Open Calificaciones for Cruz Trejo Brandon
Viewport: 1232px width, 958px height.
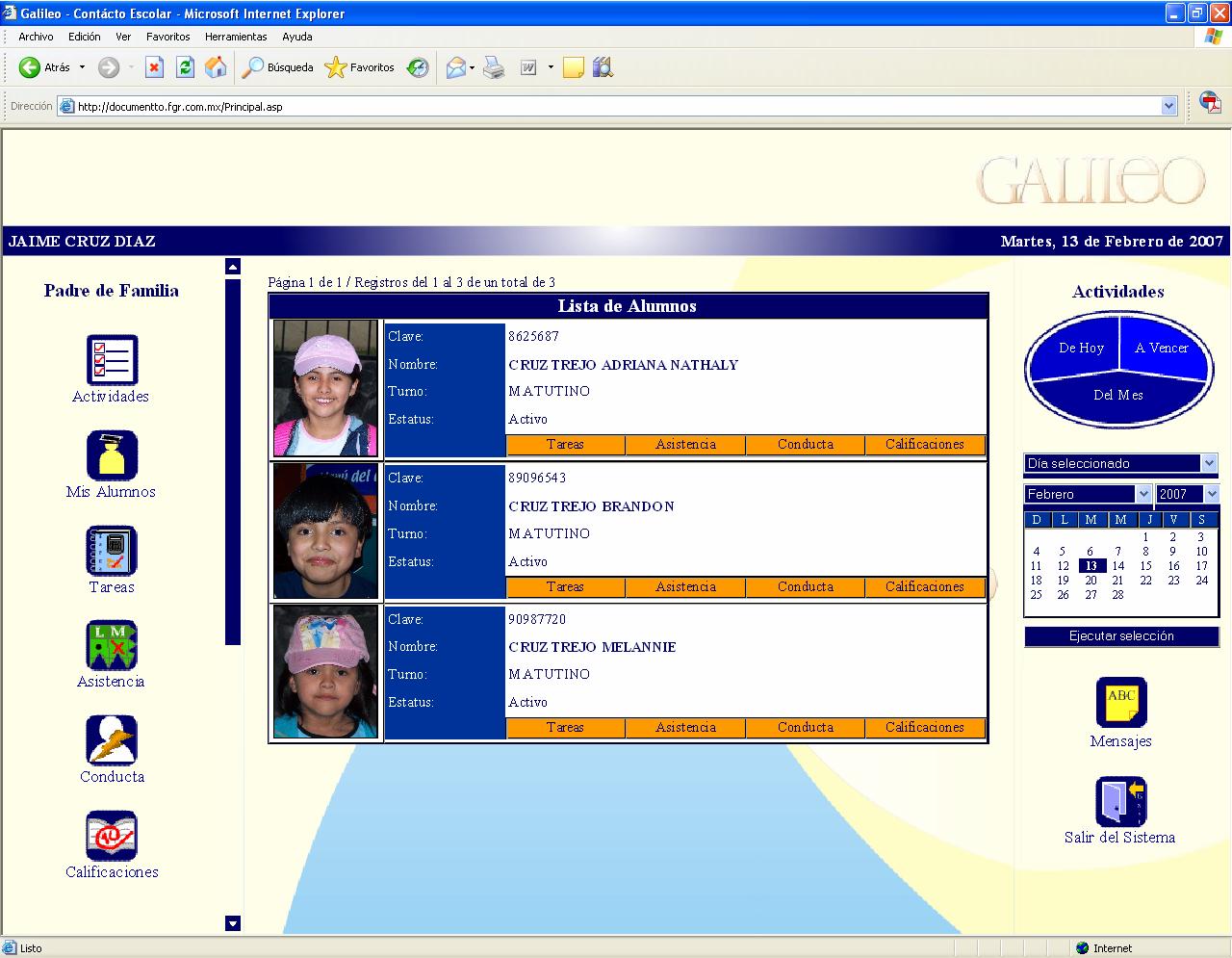coord(925,587)
